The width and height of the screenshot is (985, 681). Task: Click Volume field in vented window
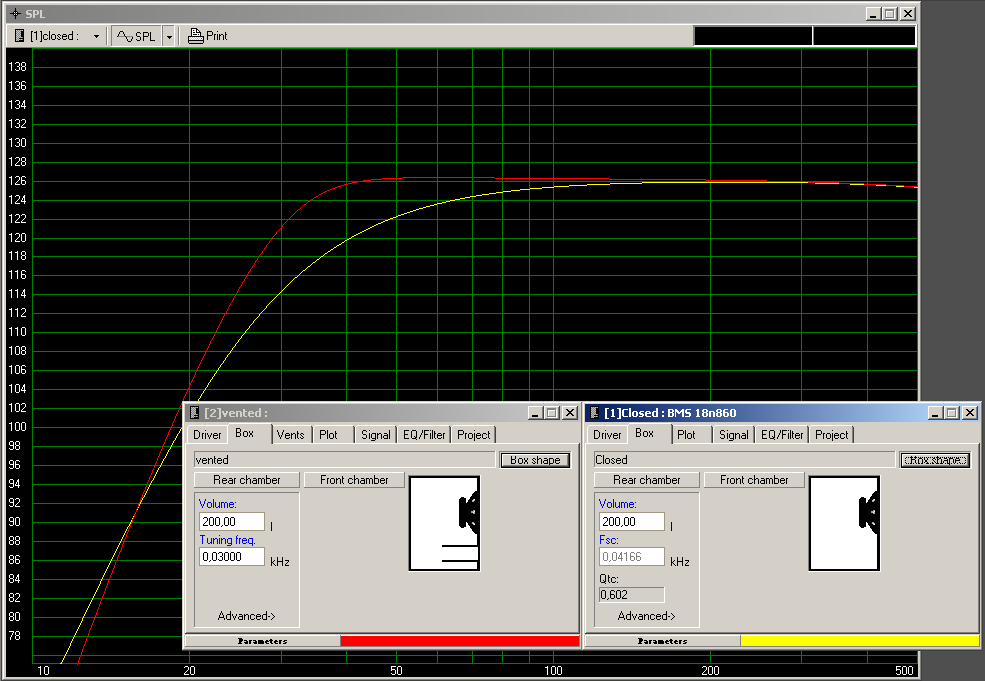232,521
